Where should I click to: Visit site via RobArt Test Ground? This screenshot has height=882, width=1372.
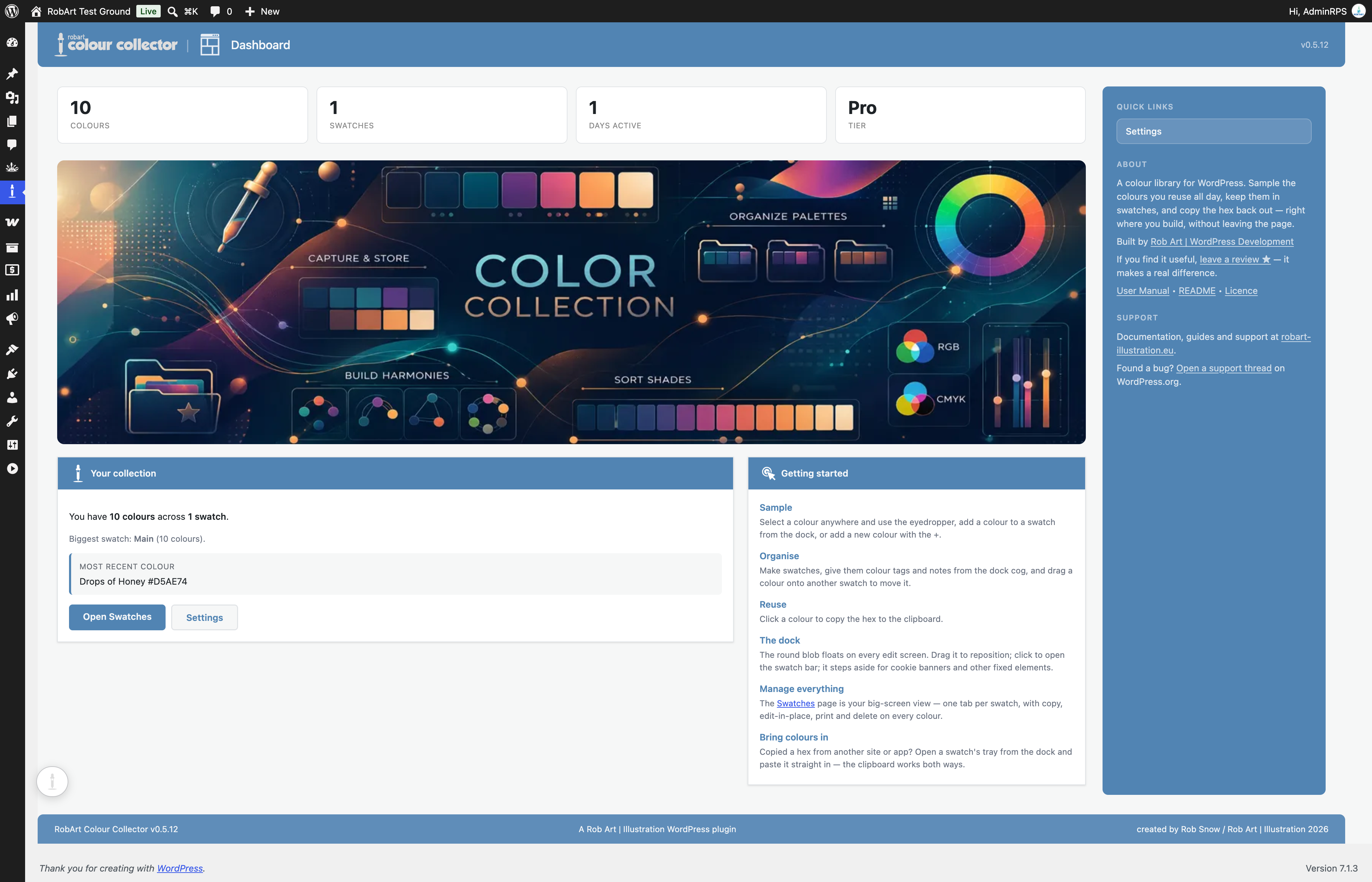pyautogui.click(x=81, y=11)
